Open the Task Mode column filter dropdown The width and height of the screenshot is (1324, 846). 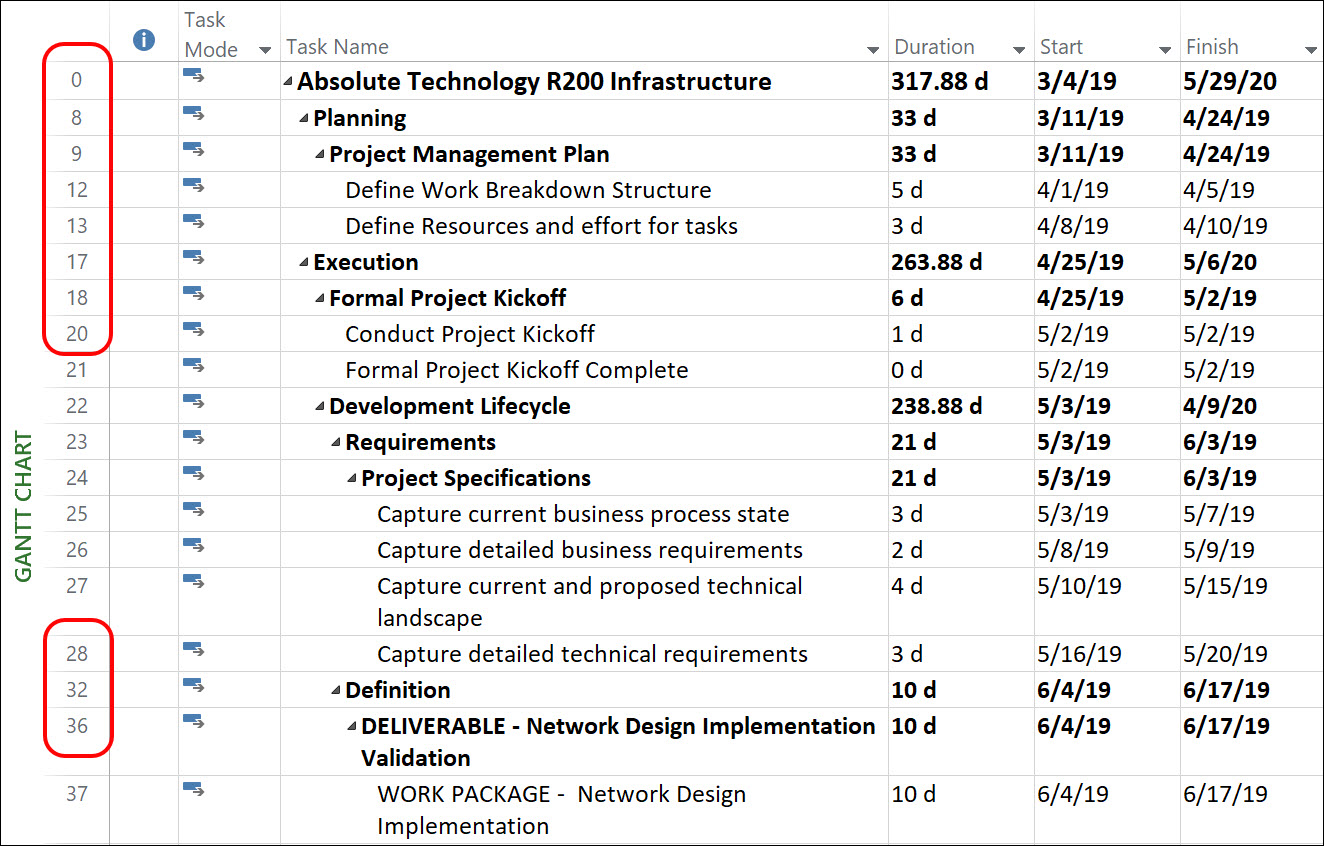(x=265, y=50)
